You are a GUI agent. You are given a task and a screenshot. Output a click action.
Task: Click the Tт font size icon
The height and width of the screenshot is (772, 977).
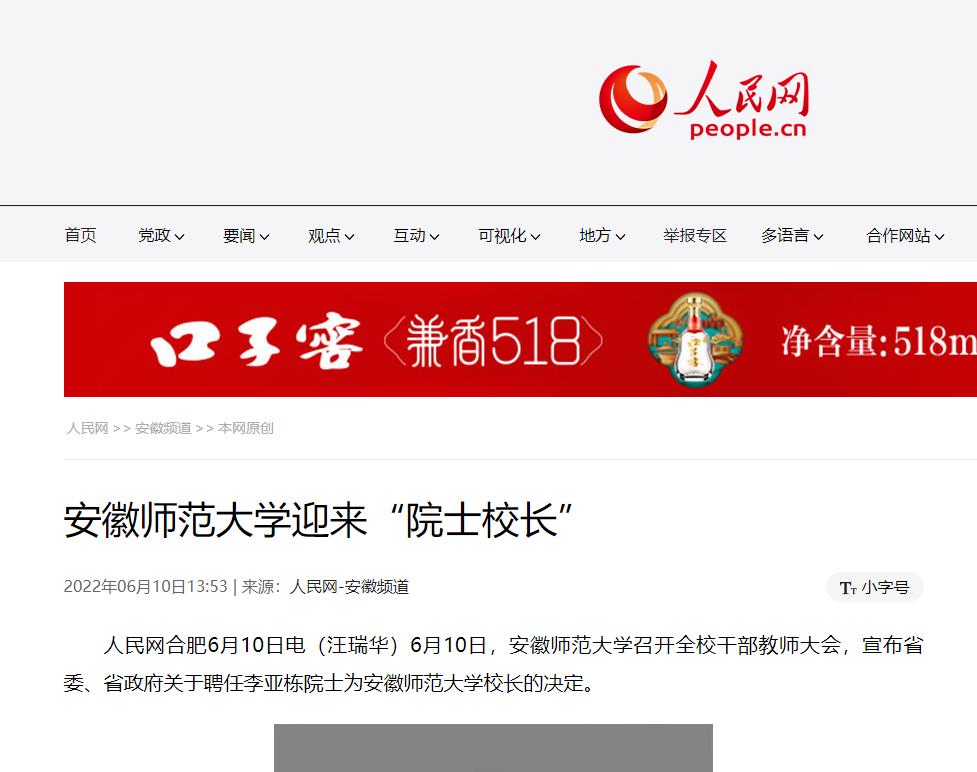point(848,588)
